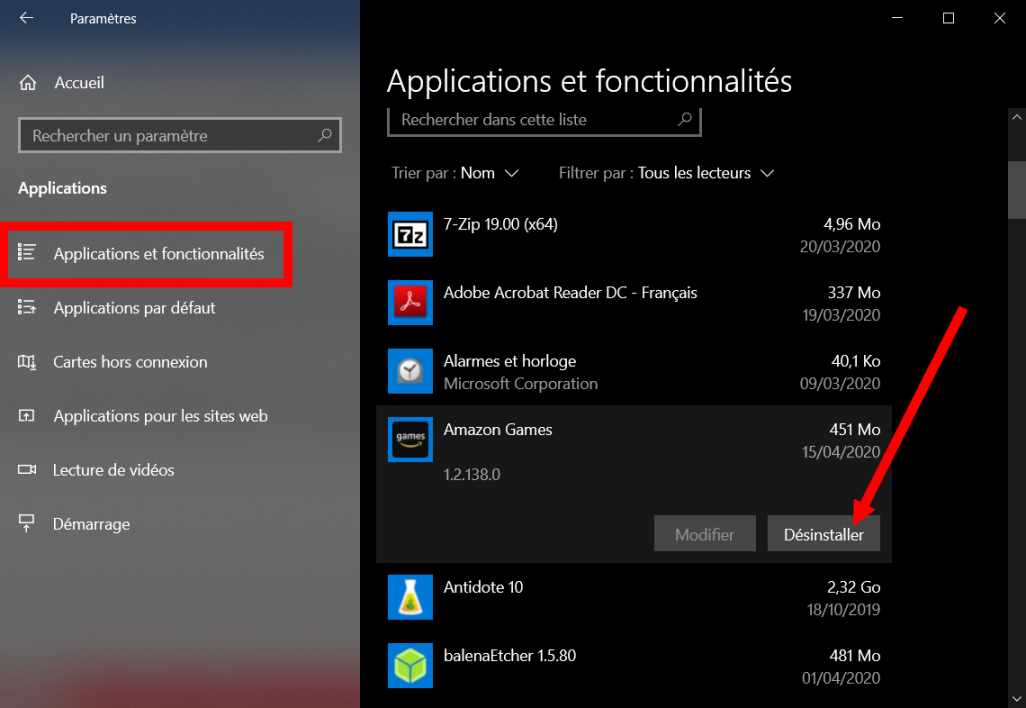Select the Antidote 10 entry text

pyautogui.click(x=483, y=587)
